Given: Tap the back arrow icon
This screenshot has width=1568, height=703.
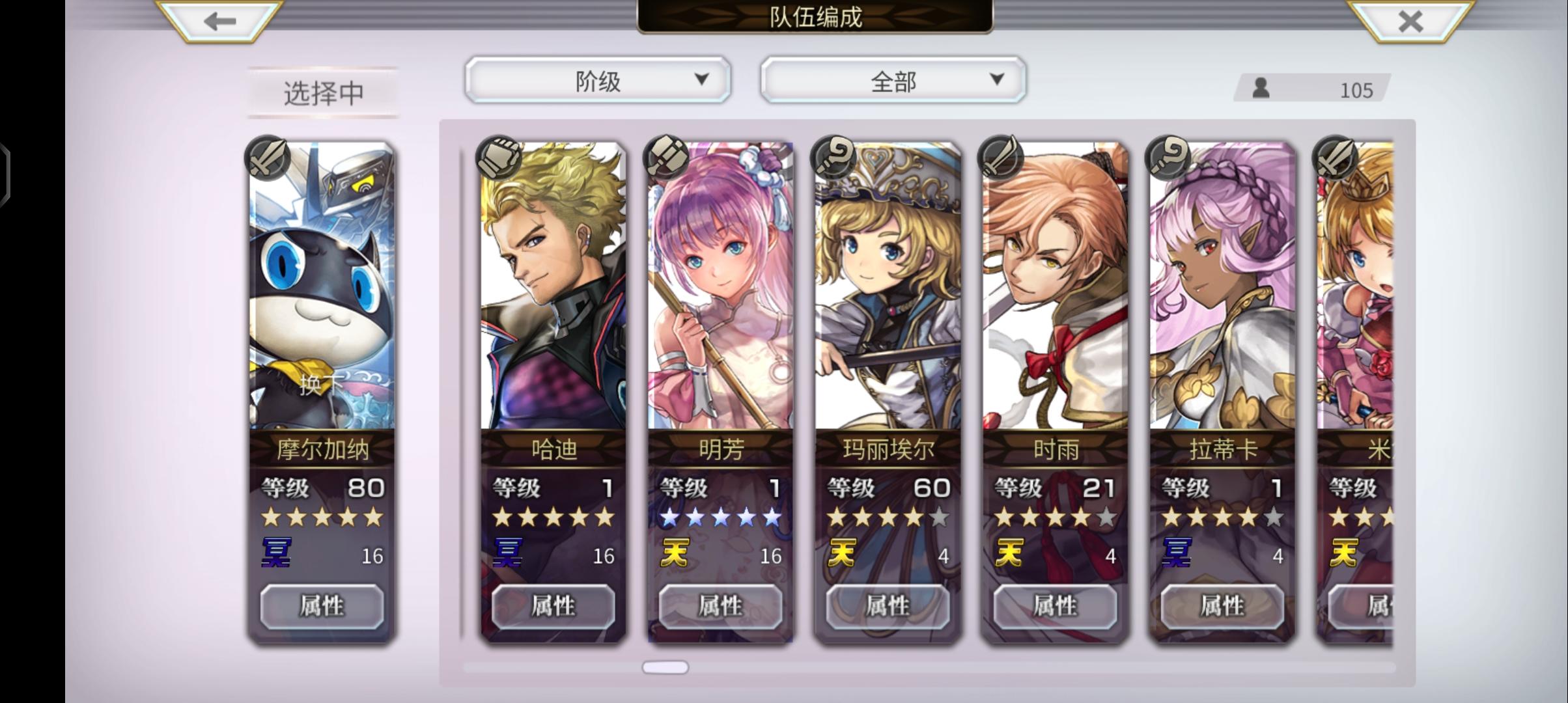Looking at the screenshot, I should pos(219,21).
